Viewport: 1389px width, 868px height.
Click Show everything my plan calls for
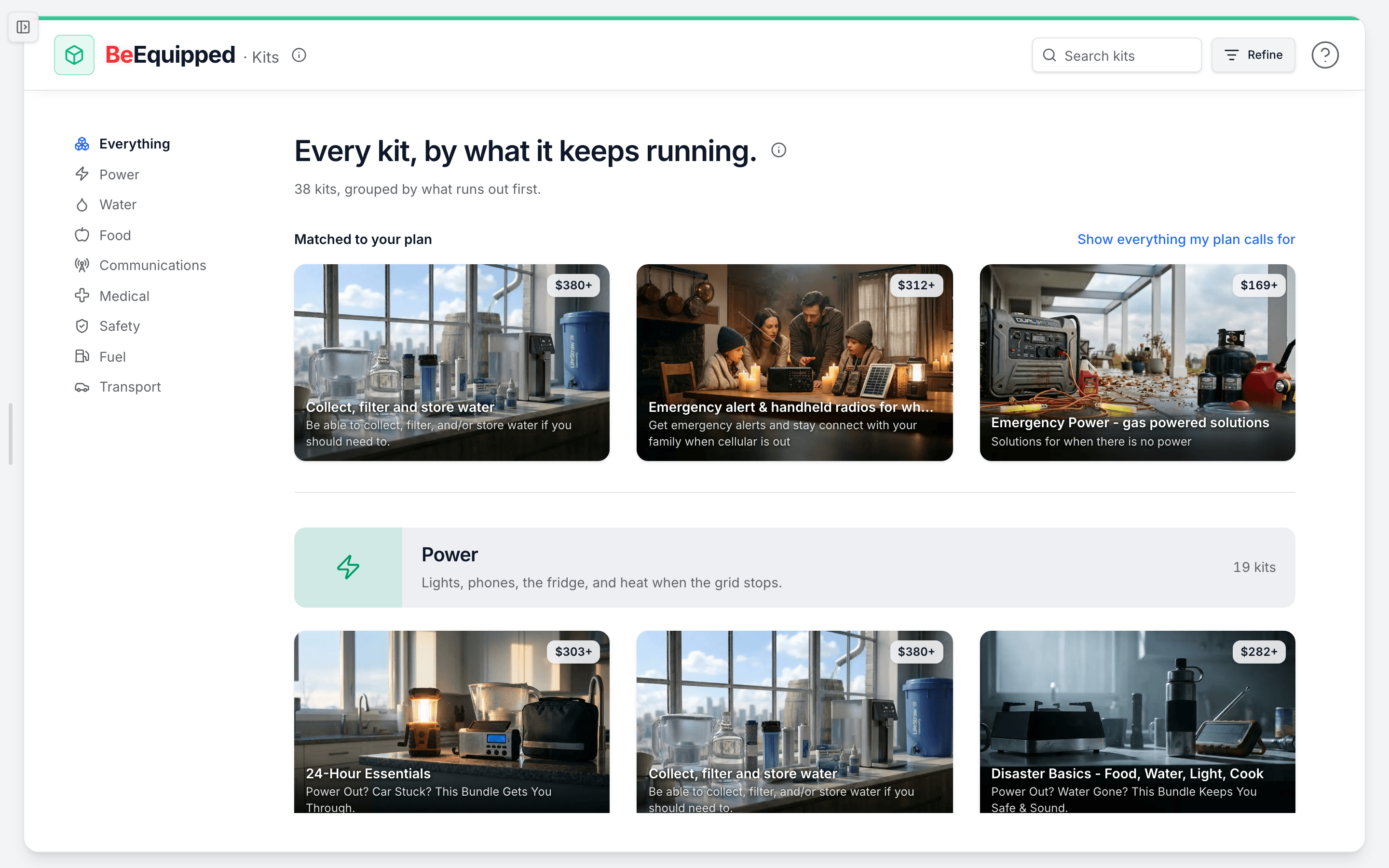tap(1186, 239)
